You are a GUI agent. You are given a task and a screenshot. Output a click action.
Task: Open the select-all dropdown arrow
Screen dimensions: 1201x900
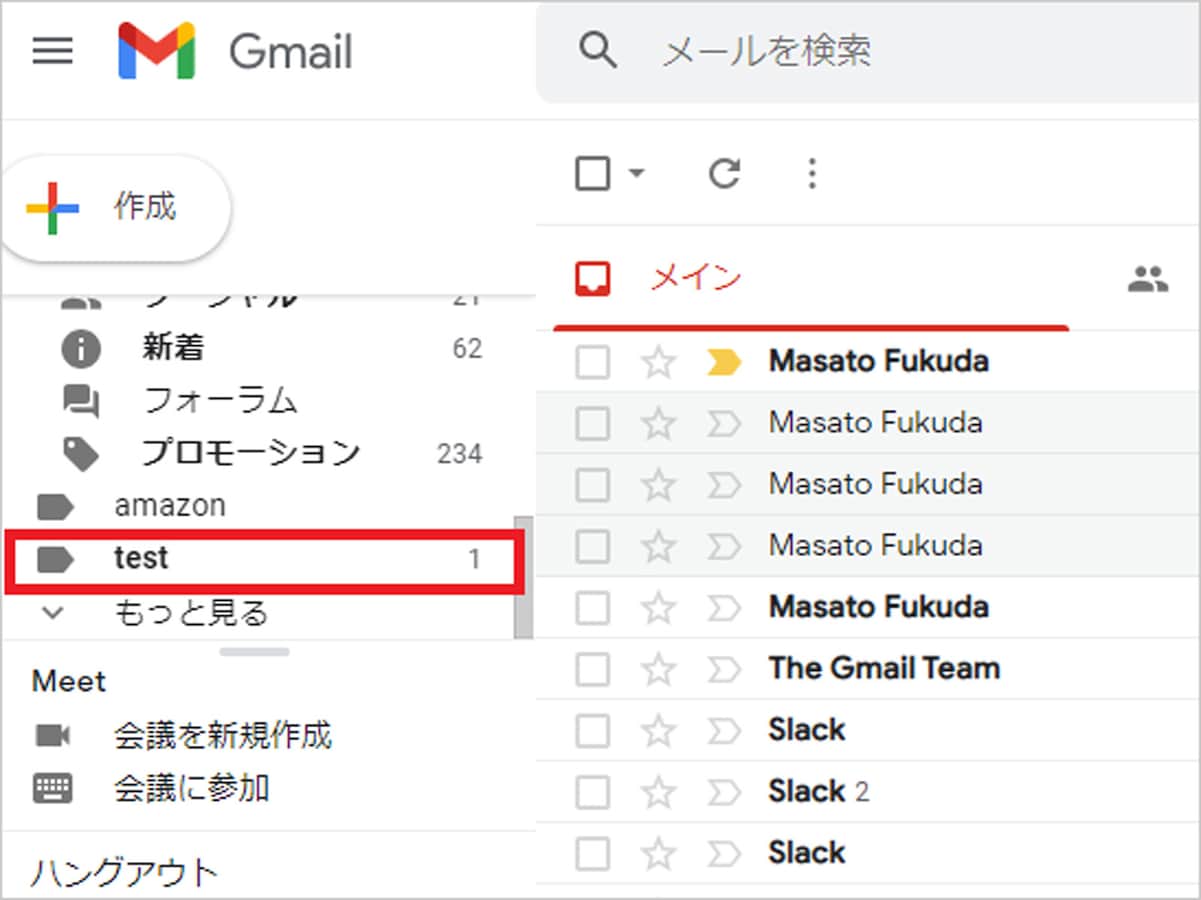[636, 174]
